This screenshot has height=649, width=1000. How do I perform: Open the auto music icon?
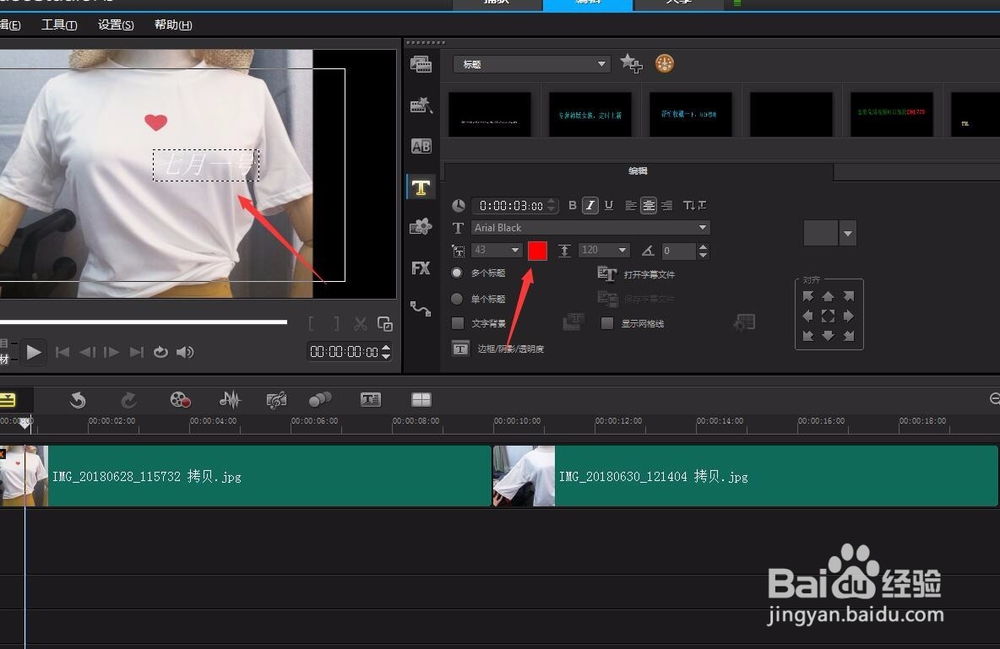point(276,400)
